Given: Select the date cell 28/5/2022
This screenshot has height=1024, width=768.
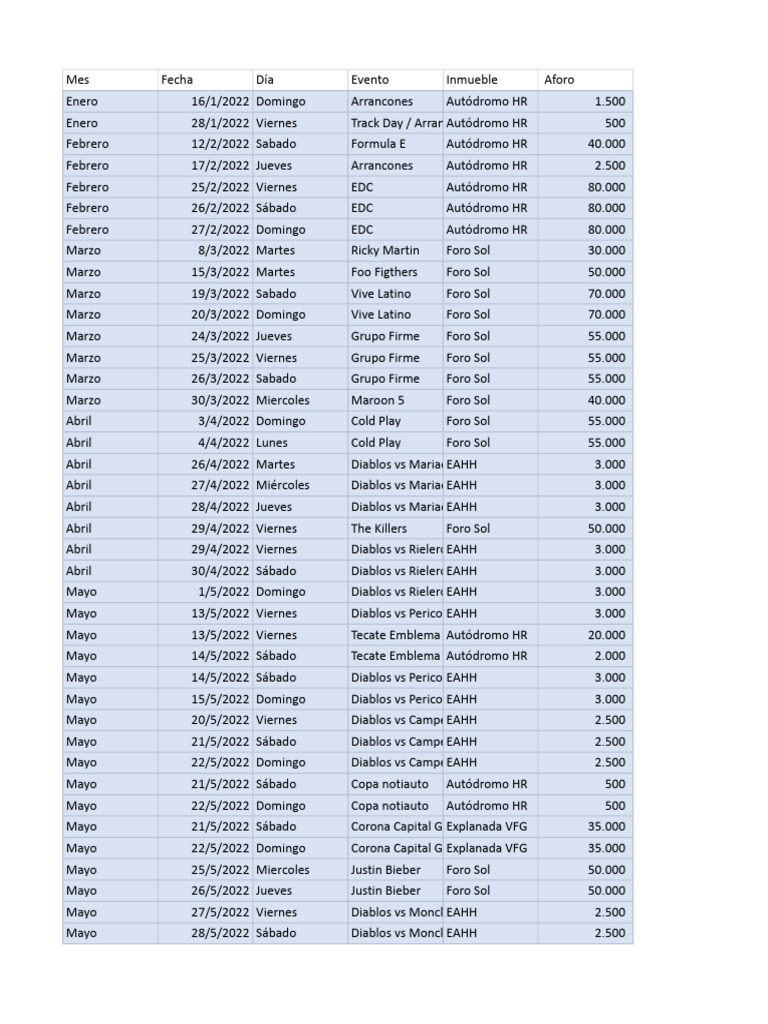Looking at the screenshot, I should pos(205,933).
